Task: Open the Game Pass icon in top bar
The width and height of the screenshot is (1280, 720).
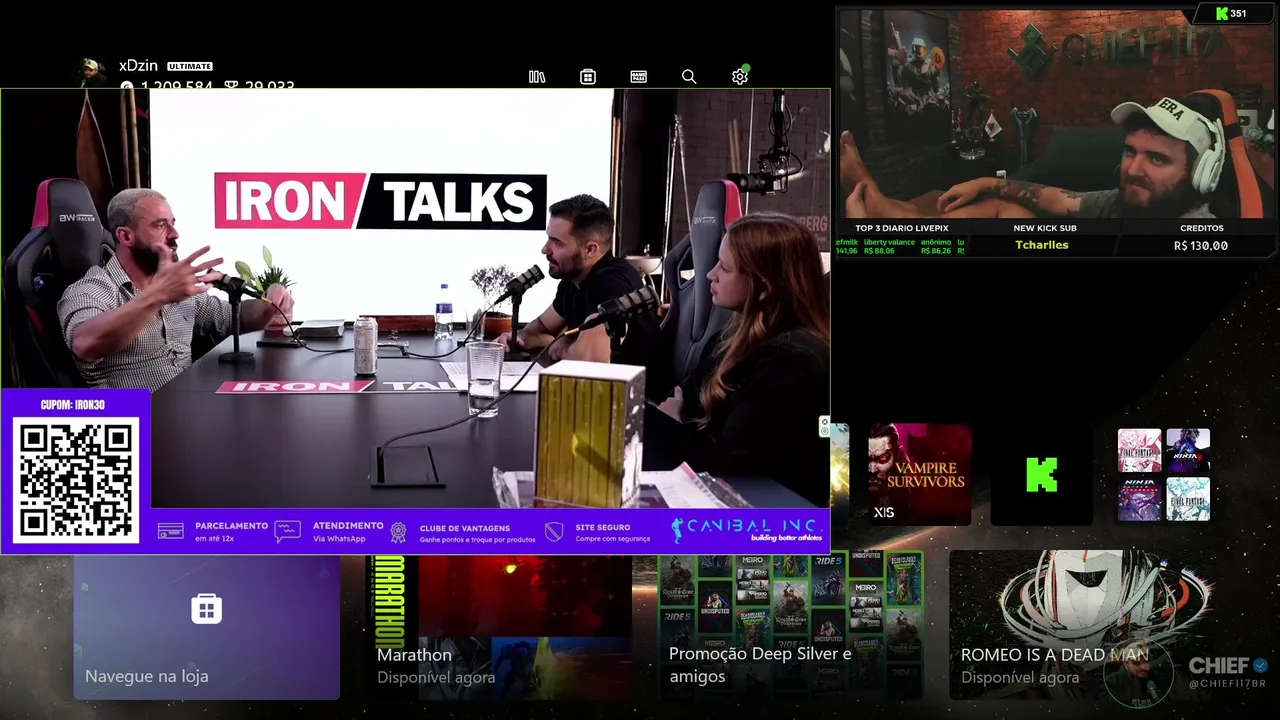Action: [x=638, y=77]
